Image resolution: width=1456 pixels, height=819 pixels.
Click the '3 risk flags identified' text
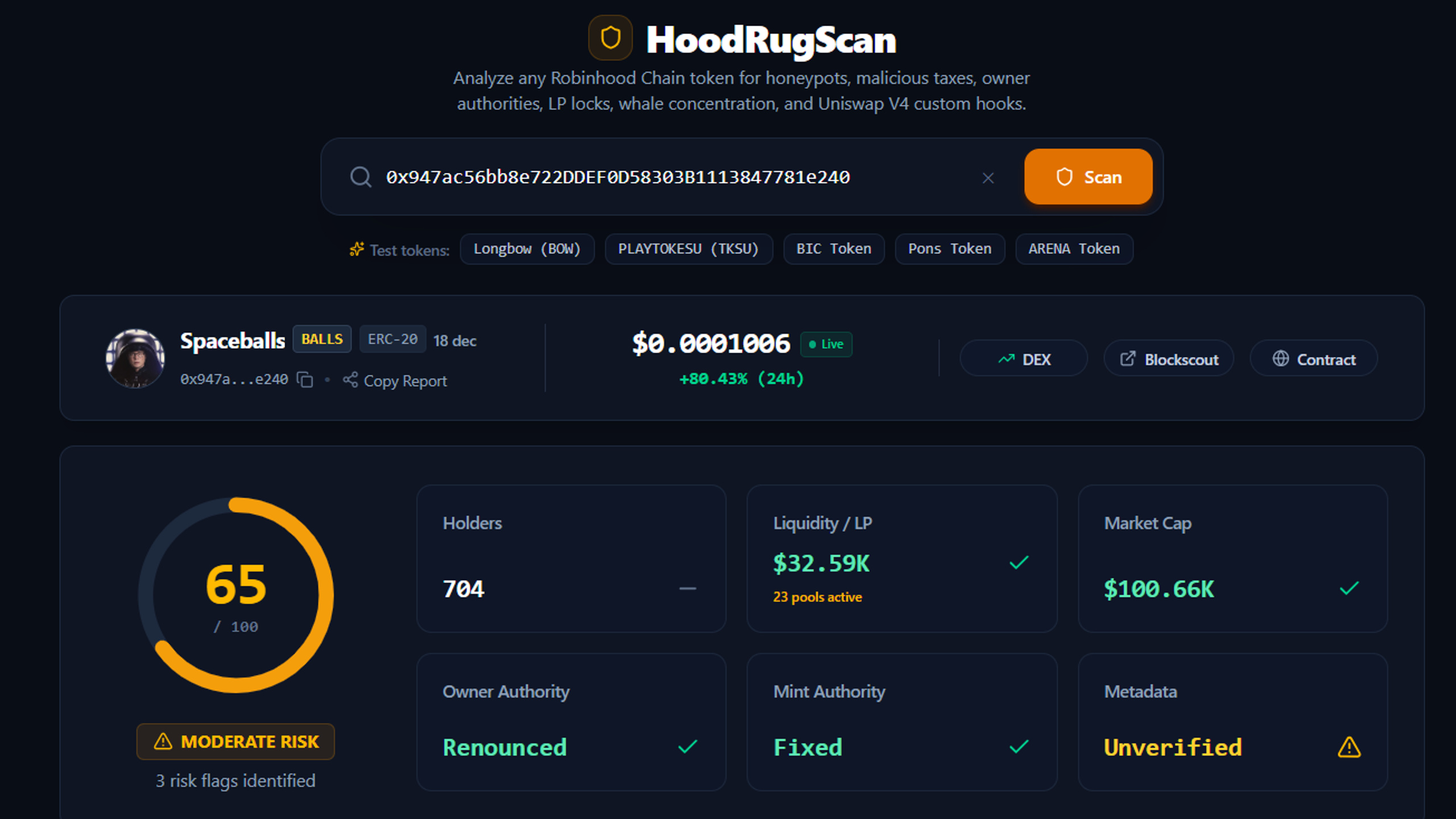(x=235, y=781)
